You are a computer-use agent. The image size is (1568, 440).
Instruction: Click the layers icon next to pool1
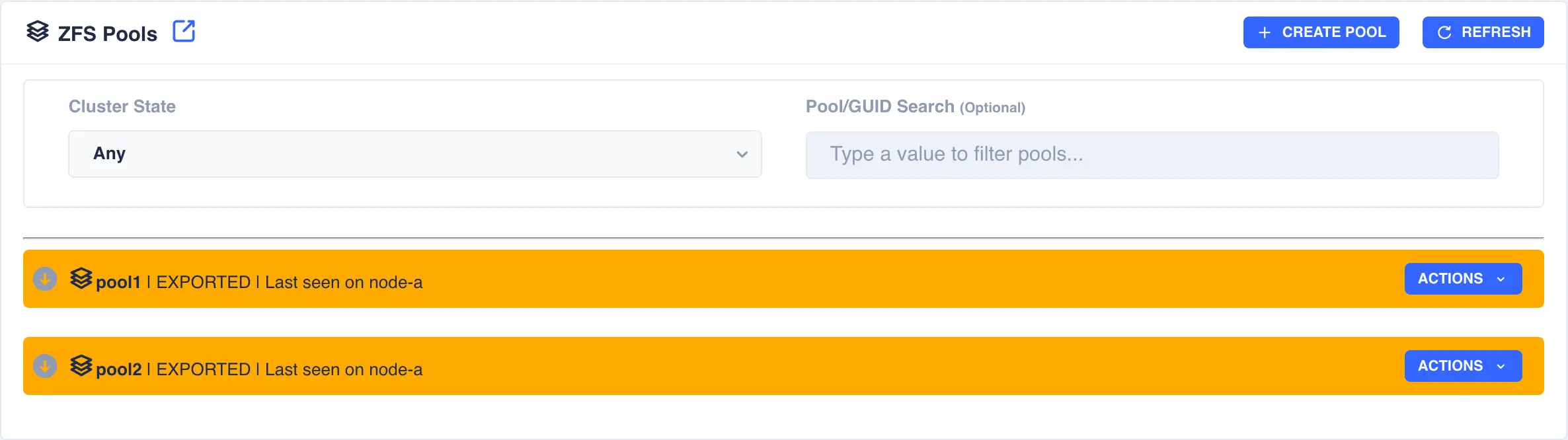click(81, 279)
